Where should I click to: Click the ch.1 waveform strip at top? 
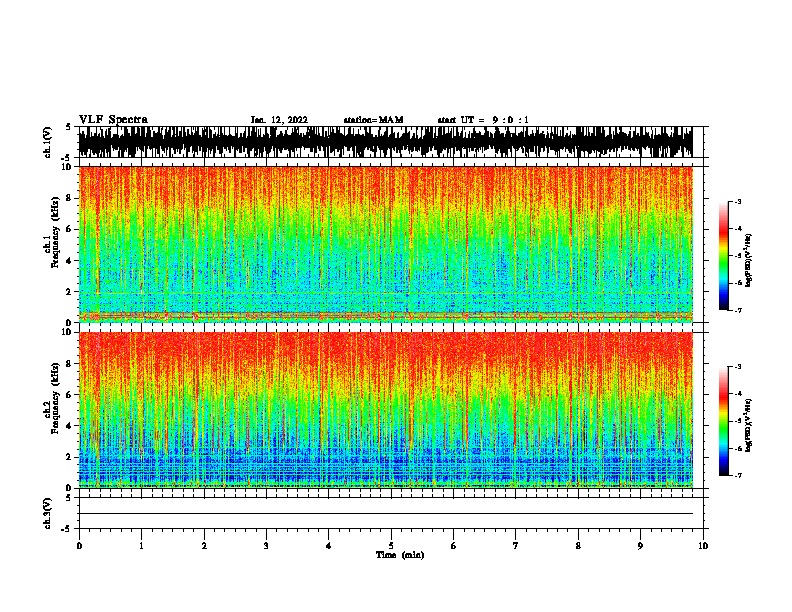pyautogui.click(x=385, y=142)
